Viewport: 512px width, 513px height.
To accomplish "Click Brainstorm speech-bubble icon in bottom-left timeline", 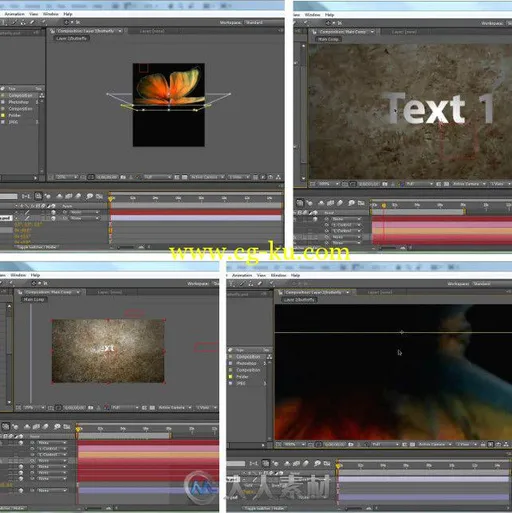I will [57, 427].
